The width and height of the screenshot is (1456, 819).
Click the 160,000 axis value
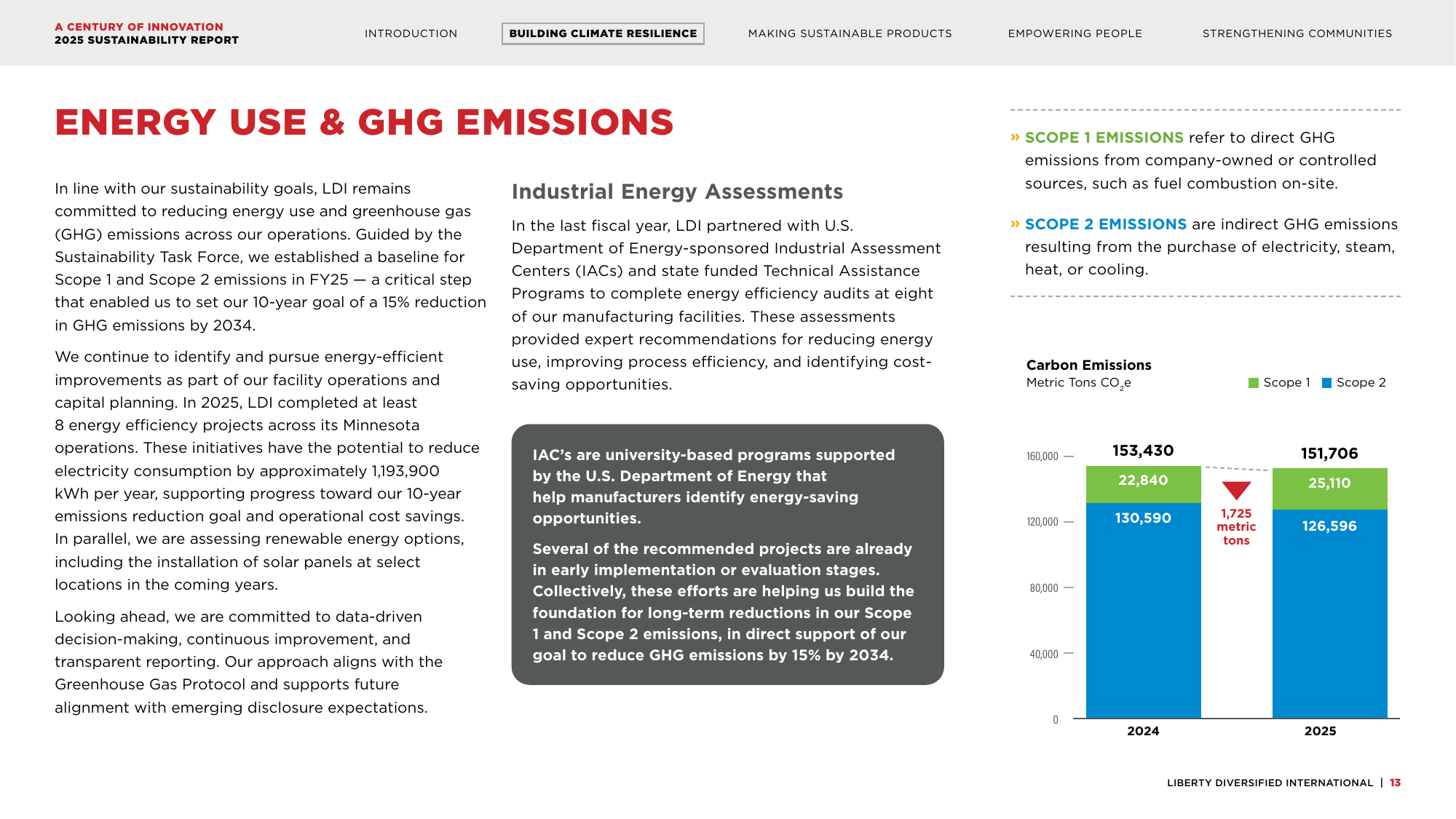click(x=1042, y=456)
